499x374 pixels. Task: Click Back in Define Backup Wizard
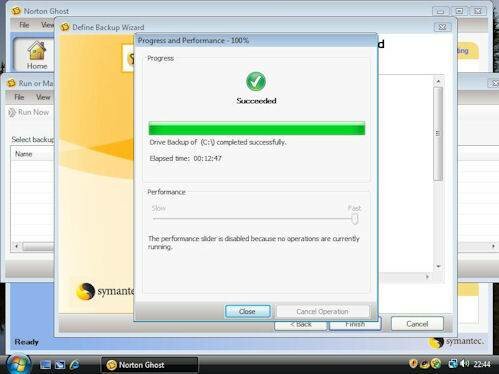coord(301,325)
